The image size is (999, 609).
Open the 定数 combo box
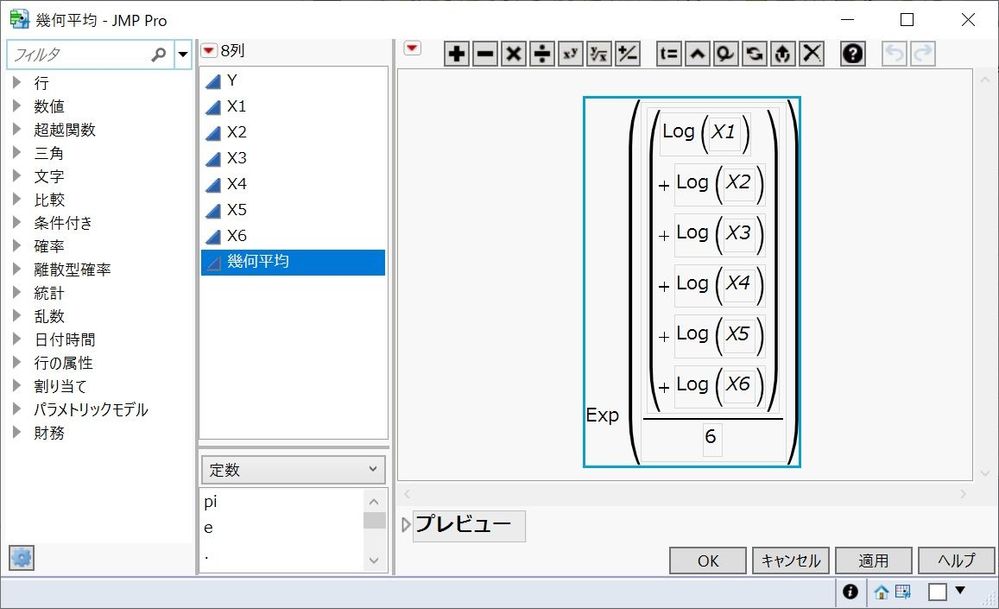pos(293,470)
